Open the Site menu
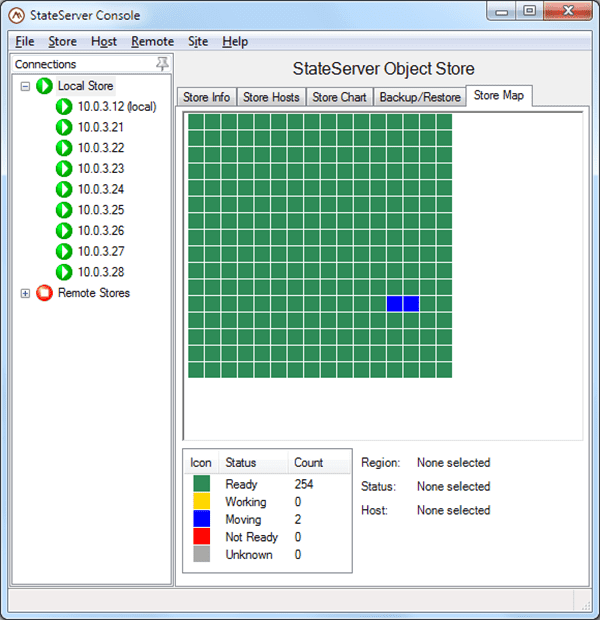The height and width of the screenshot is (620, 600). 198,41
